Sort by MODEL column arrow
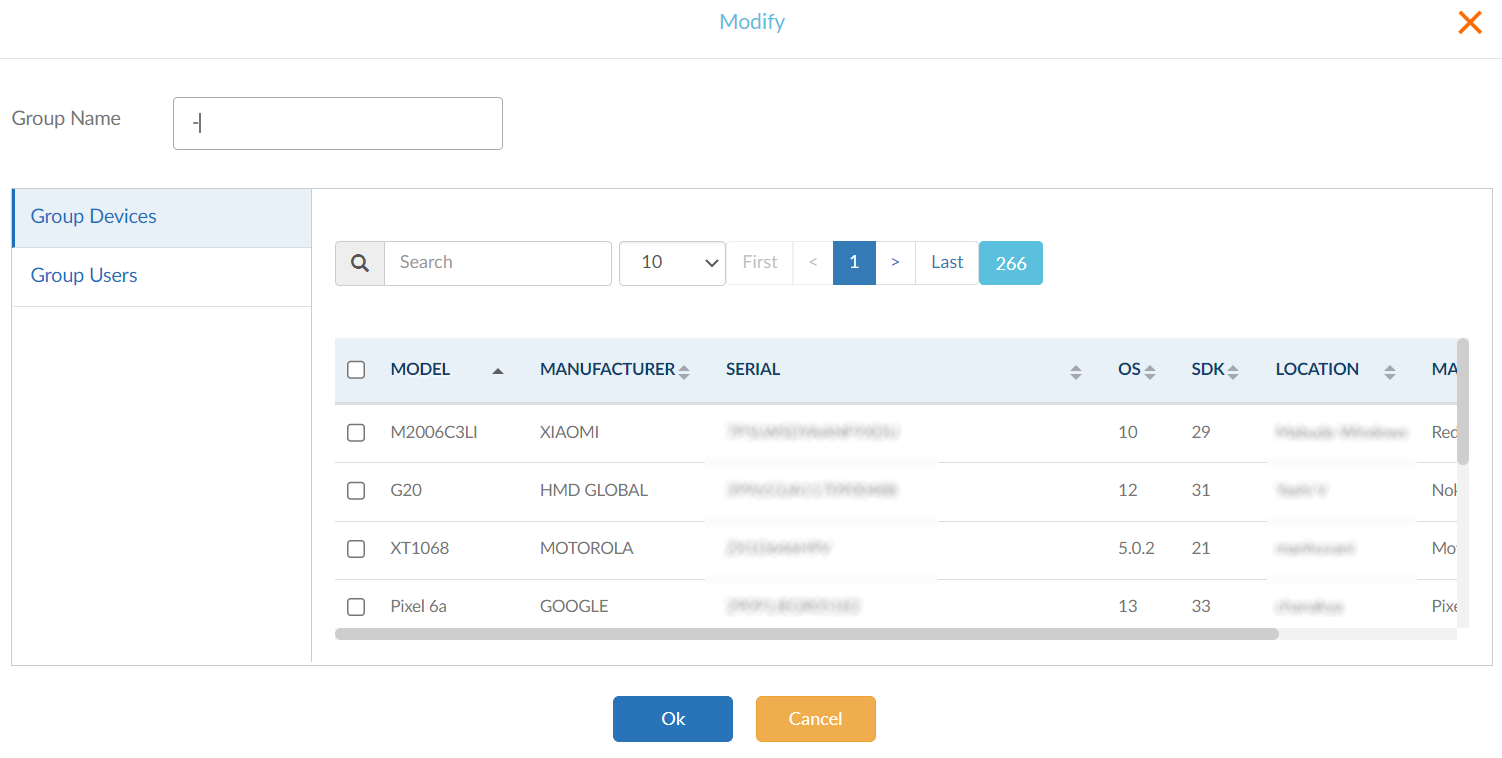 click(x=497, y=371)
